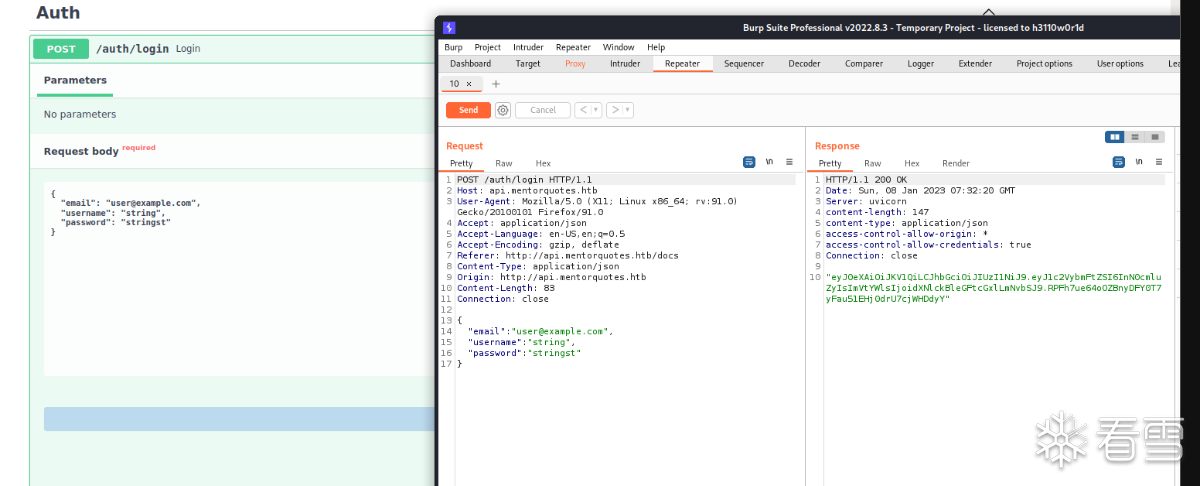Collapse the POST /auth/login endpoint in Swagger page
The image size is (1200, 486).
click(x=231, y=48)
